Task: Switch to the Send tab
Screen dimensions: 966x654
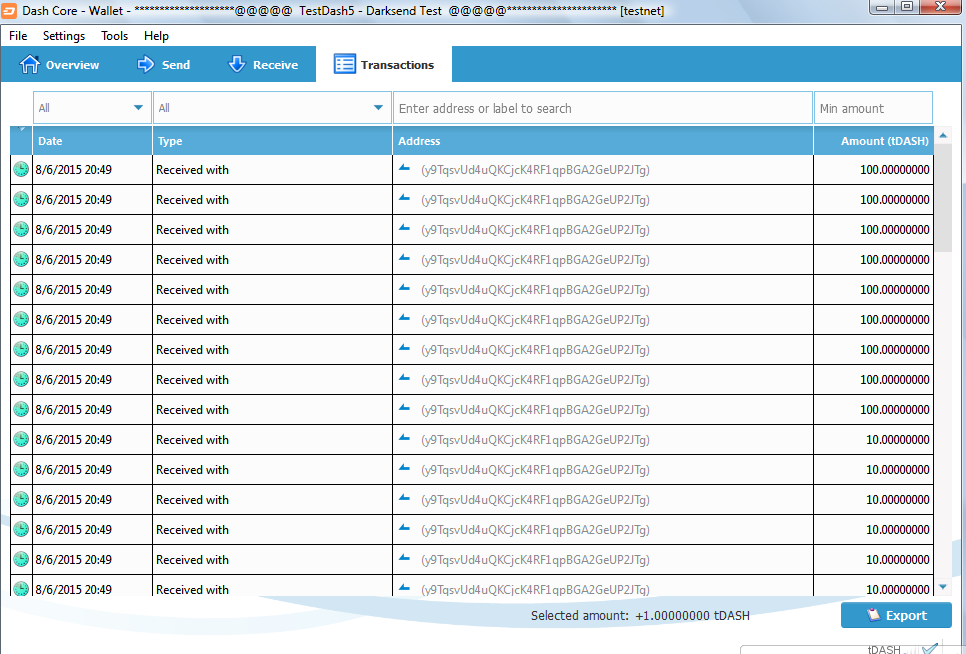Action: point(164,65)
